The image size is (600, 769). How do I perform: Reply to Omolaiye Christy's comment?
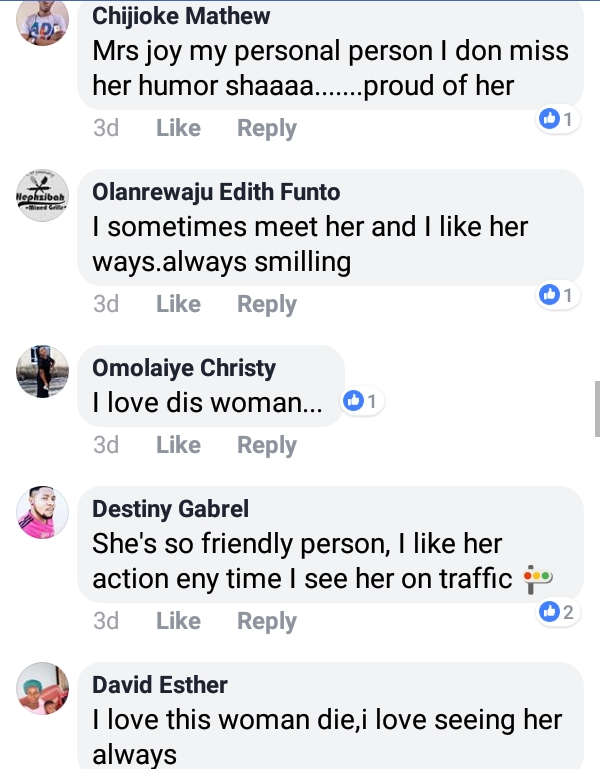pyautogui.click(x=266, y=445)
